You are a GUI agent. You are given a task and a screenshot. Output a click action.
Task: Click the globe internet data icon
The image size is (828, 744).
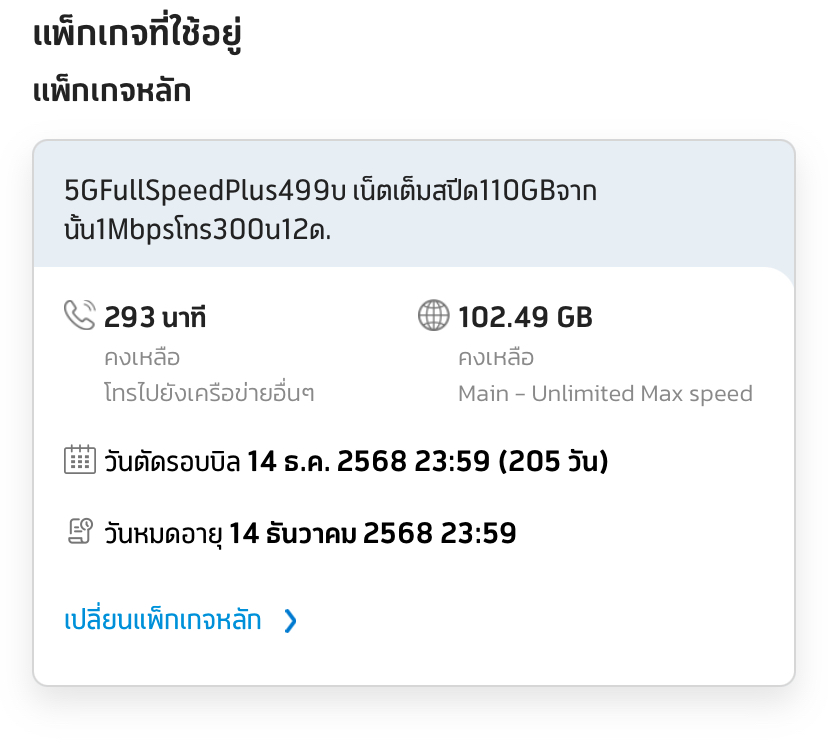pos(434,315)
